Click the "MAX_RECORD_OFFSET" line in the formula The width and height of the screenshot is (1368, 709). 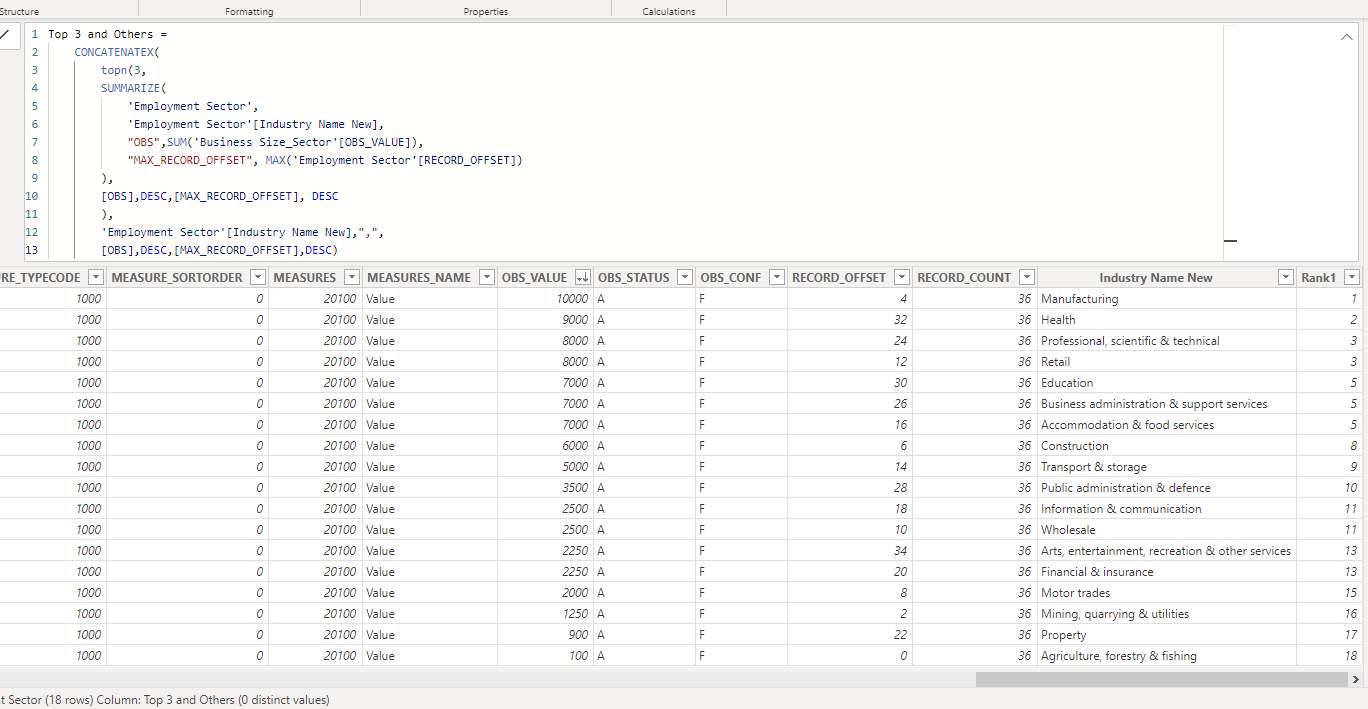[x=325, y=160]
